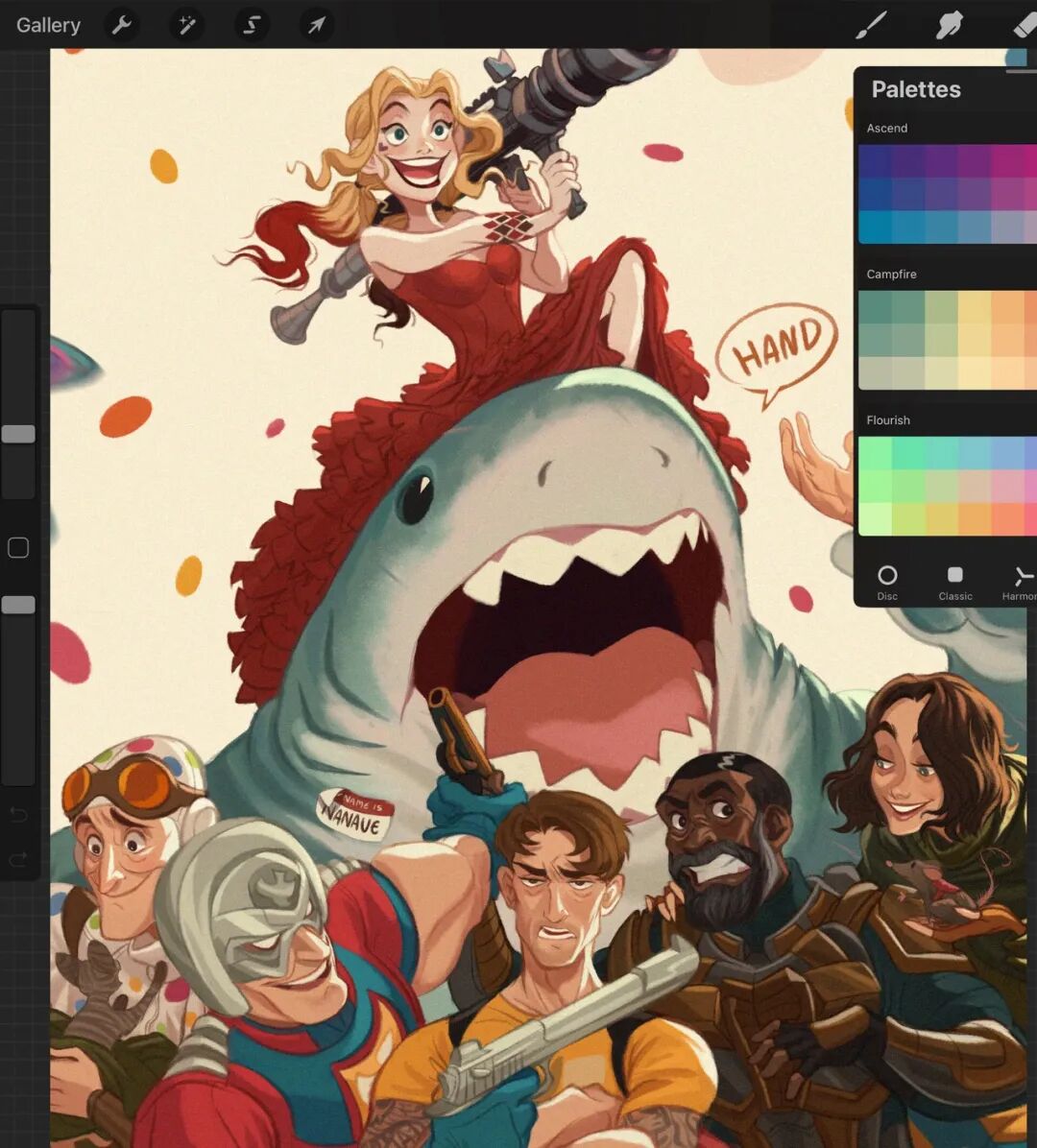Pick the magenta swatch in Ascend top row
Image resolution: width=1037 pixels, height=1148 pixels.
1008,161
